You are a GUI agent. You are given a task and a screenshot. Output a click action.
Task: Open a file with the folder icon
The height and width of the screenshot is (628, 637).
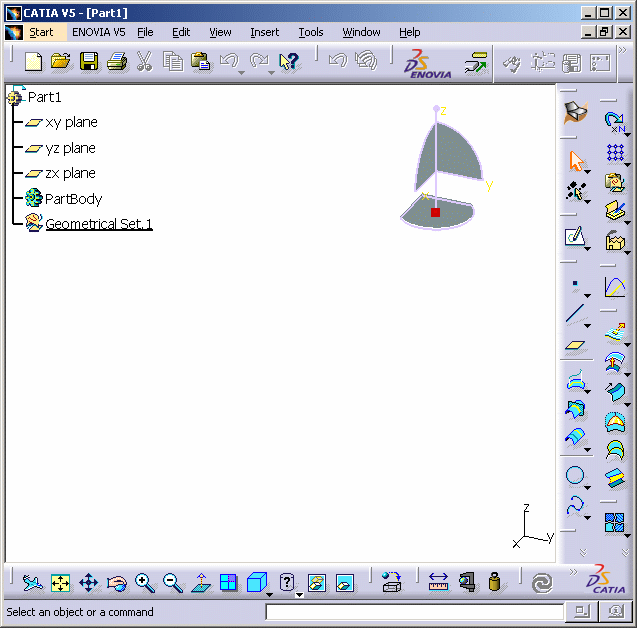(61, 62)
